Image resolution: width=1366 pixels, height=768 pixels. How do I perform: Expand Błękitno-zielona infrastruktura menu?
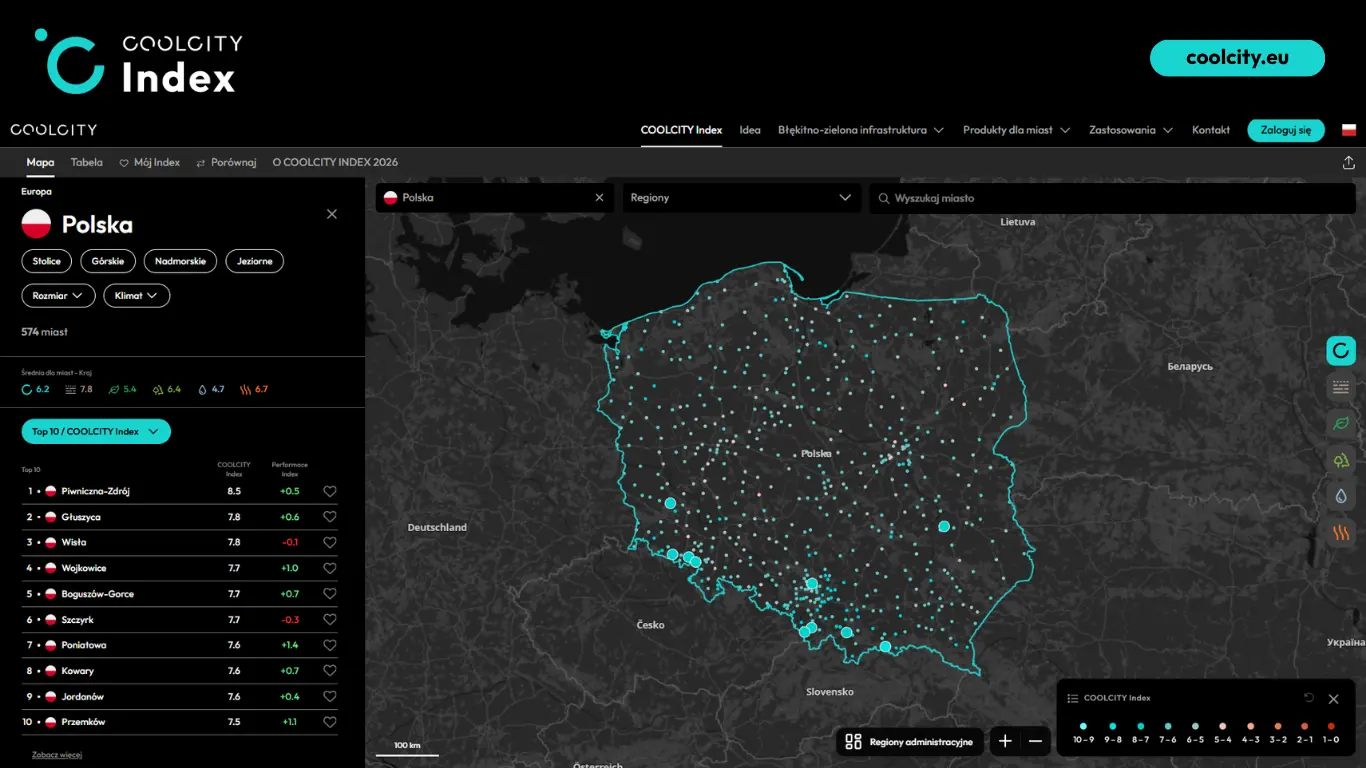pos(860,130)
